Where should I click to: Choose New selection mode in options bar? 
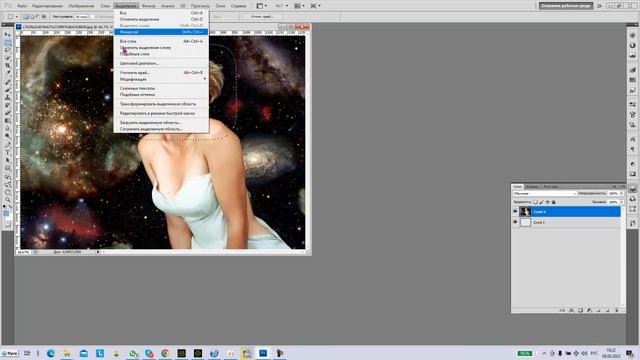(x=26, y=17)
